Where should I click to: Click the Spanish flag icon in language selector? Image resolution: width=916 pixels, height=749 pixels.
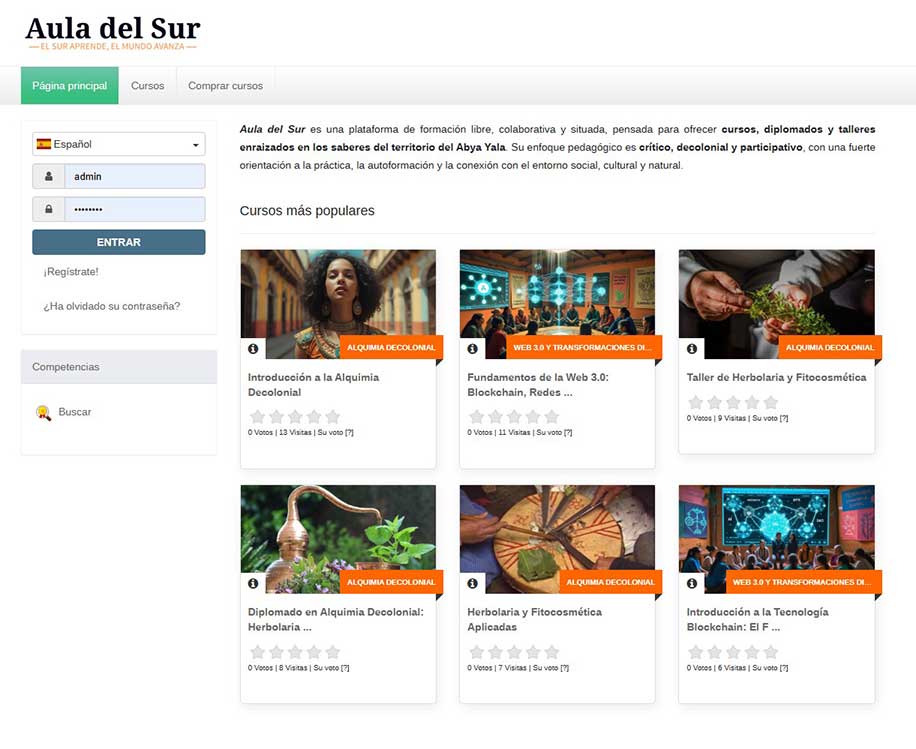pyautogui.click(x=44, y=144)
